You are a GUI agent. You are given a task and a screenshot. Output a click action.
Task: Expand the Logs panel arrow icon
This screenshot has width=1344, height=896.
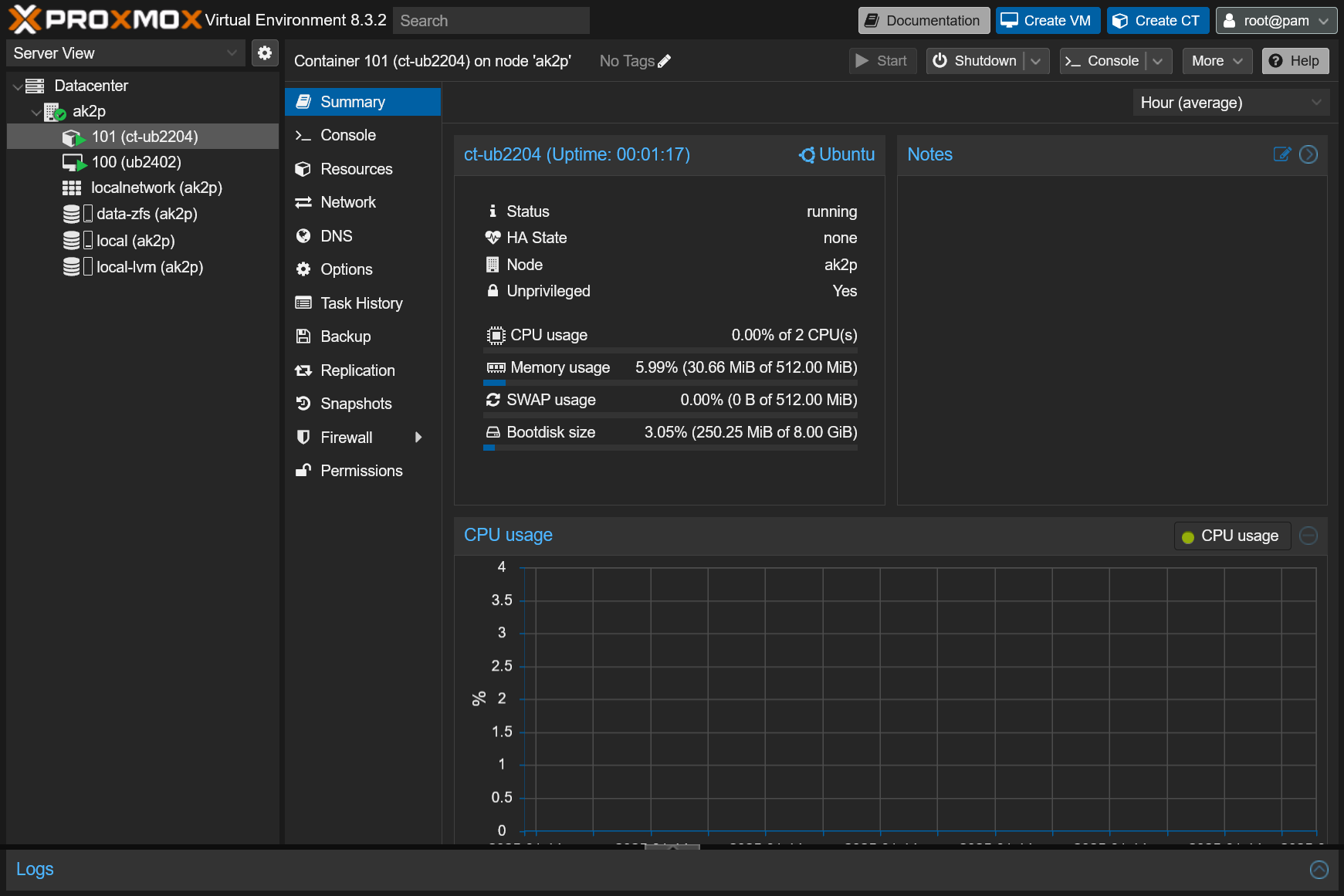point(1319,870)
